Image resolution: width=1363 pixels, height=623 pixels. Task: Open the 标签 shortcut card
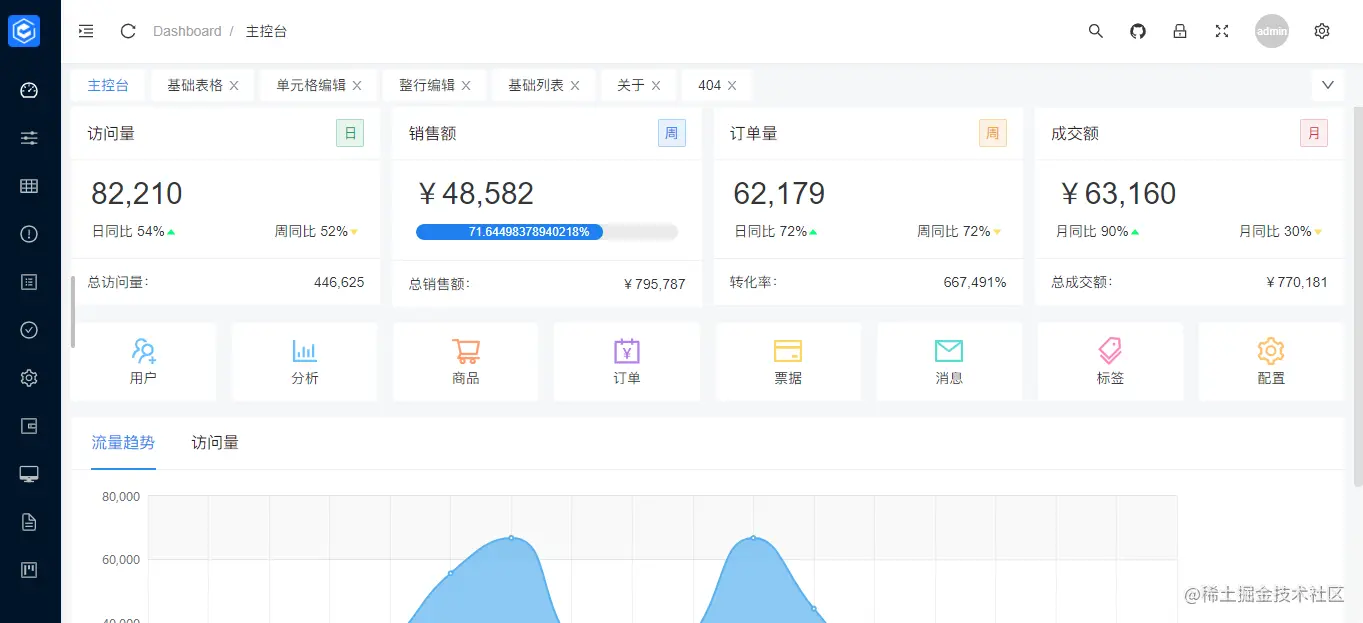pos(1110,361)
